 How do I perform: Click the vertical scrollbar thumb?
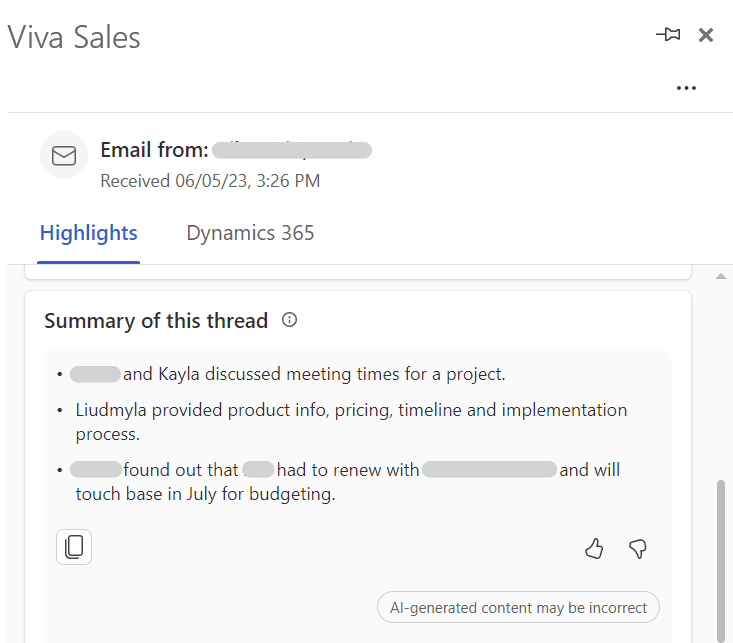pos(721,560)
